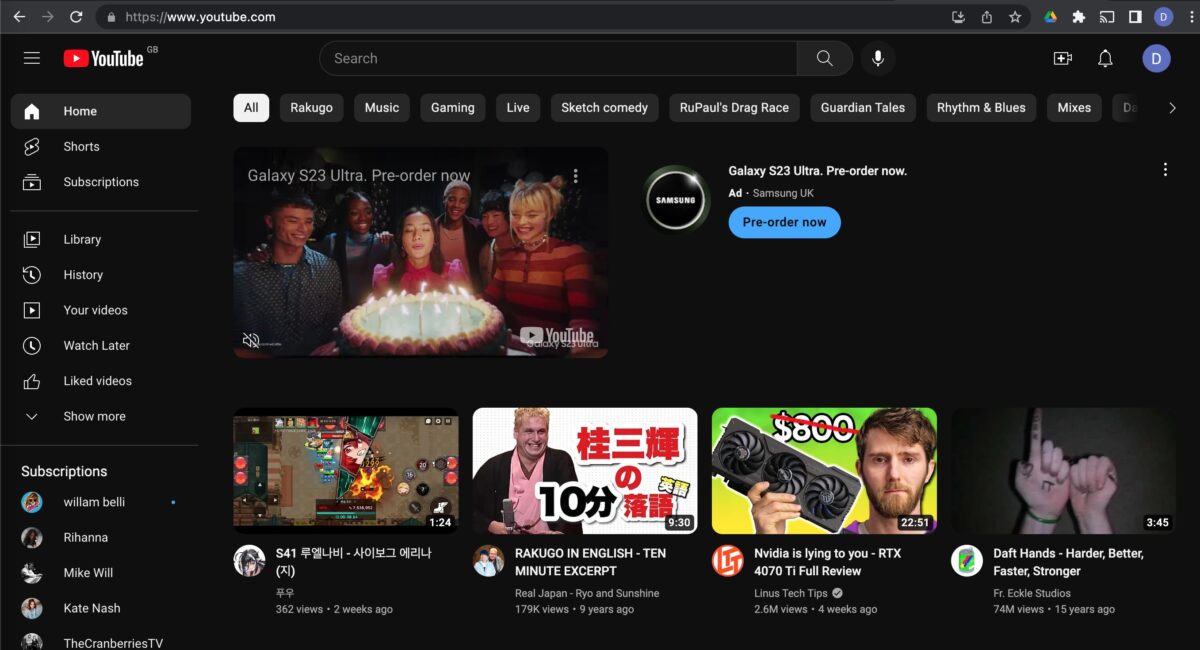The height and width of the screenshot is (650, 1200).
Task: Open Liked videos in sidebar
Action: pos(100,381)
